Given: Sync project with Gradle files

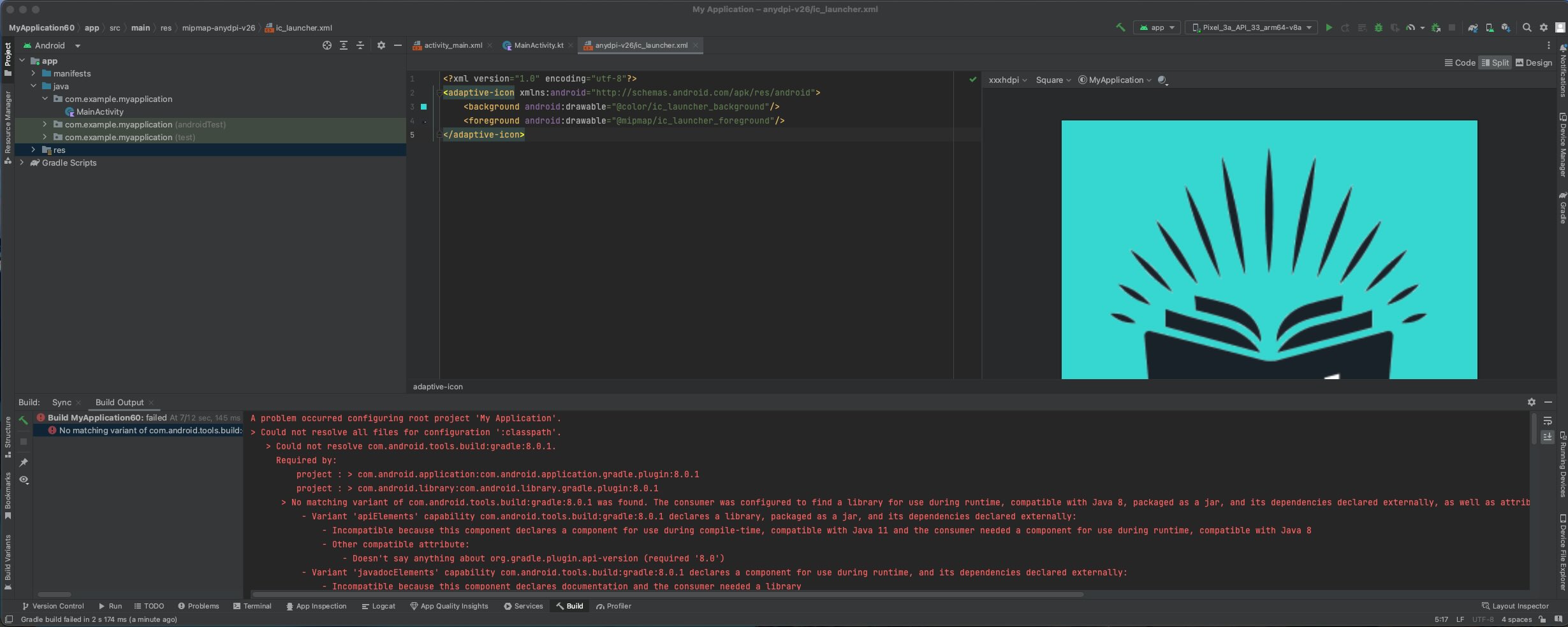Looking at the screenshot, I should [x=1472, y=27].
